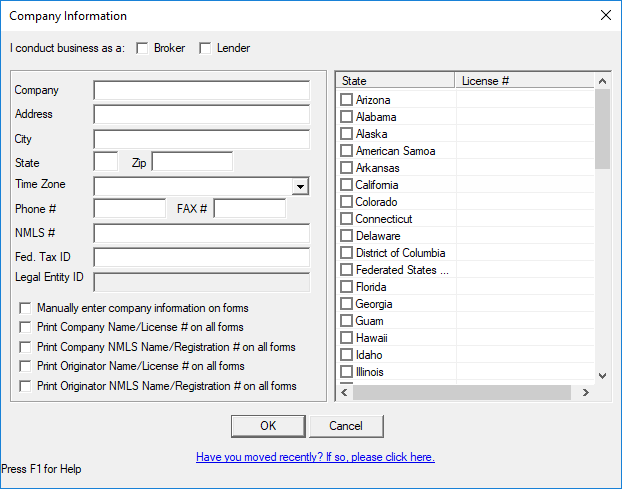Click the OK button
Screen dimensions: 622x489
(268, 426)
